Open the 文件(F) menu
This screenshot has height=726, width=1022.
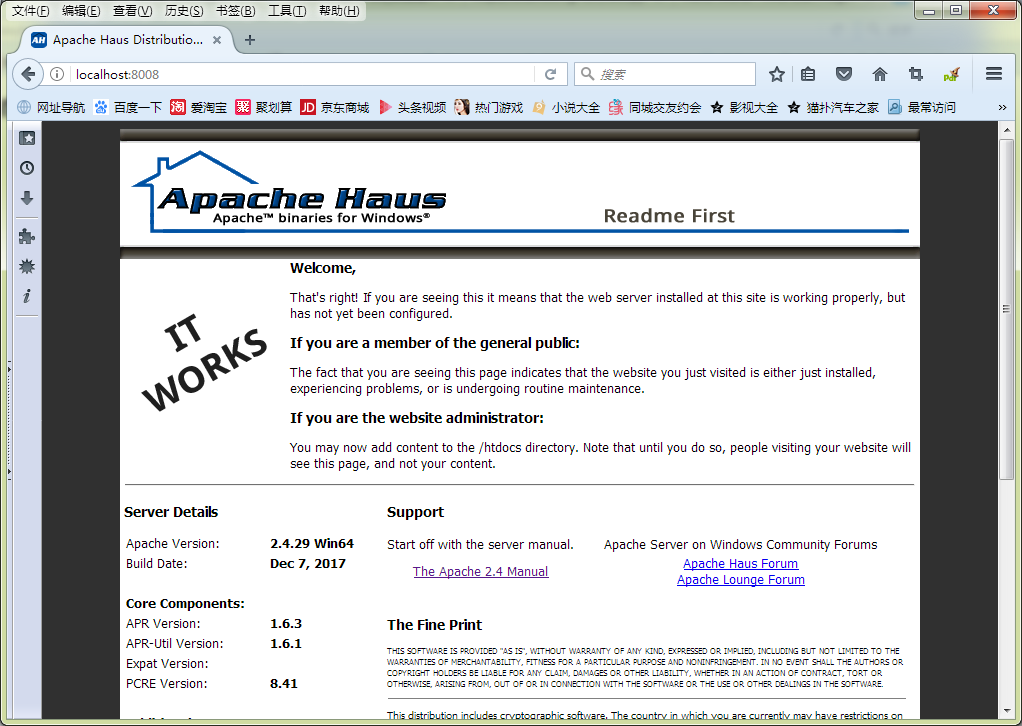[31, 10]
